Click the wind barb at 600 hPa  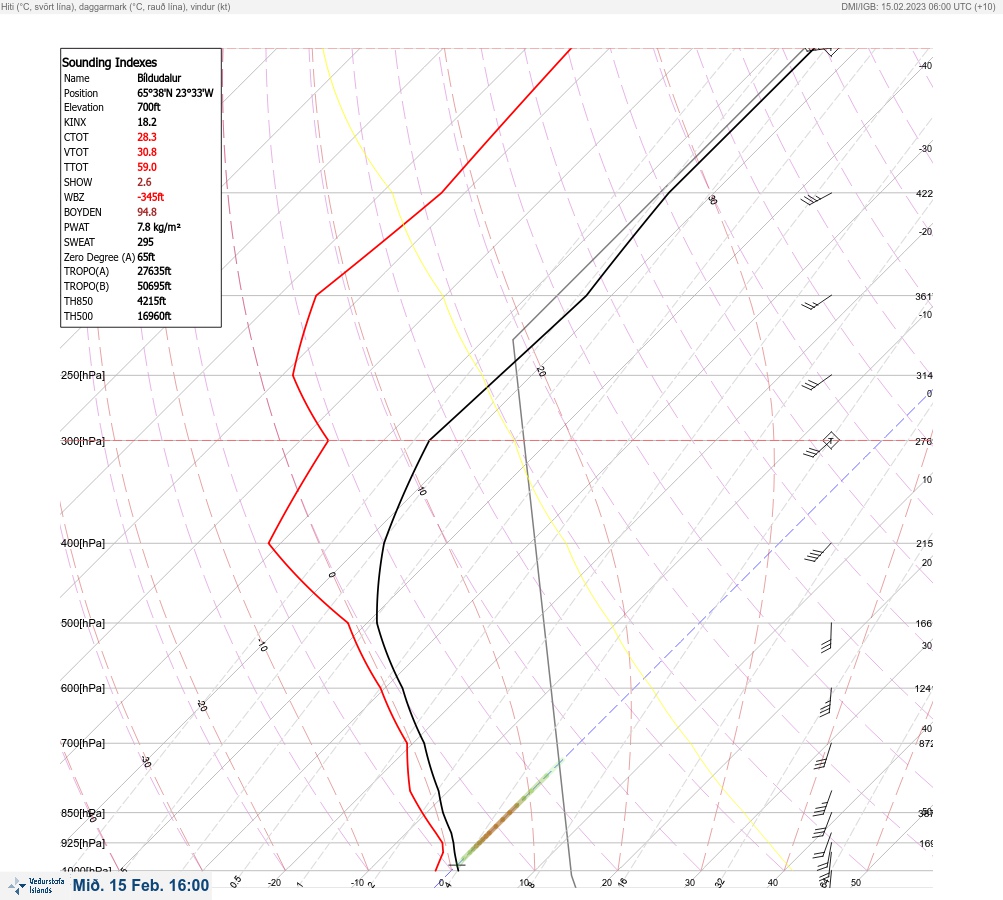click(826, 702)
